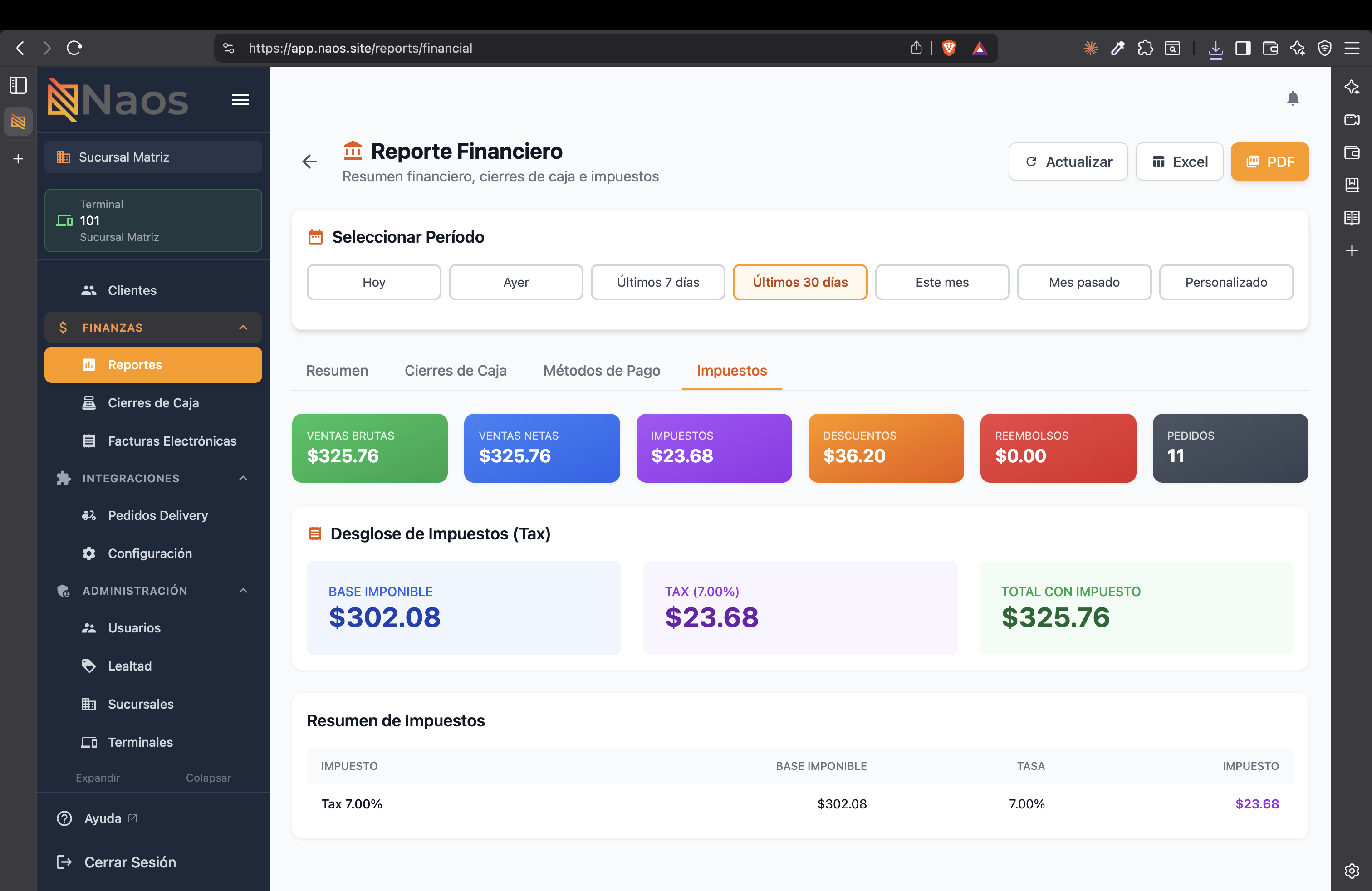Image resolution: width=1372 pixels, height=891 pixels.
Task: Select the Últimos 30 días period
Action: pos(800,282)
